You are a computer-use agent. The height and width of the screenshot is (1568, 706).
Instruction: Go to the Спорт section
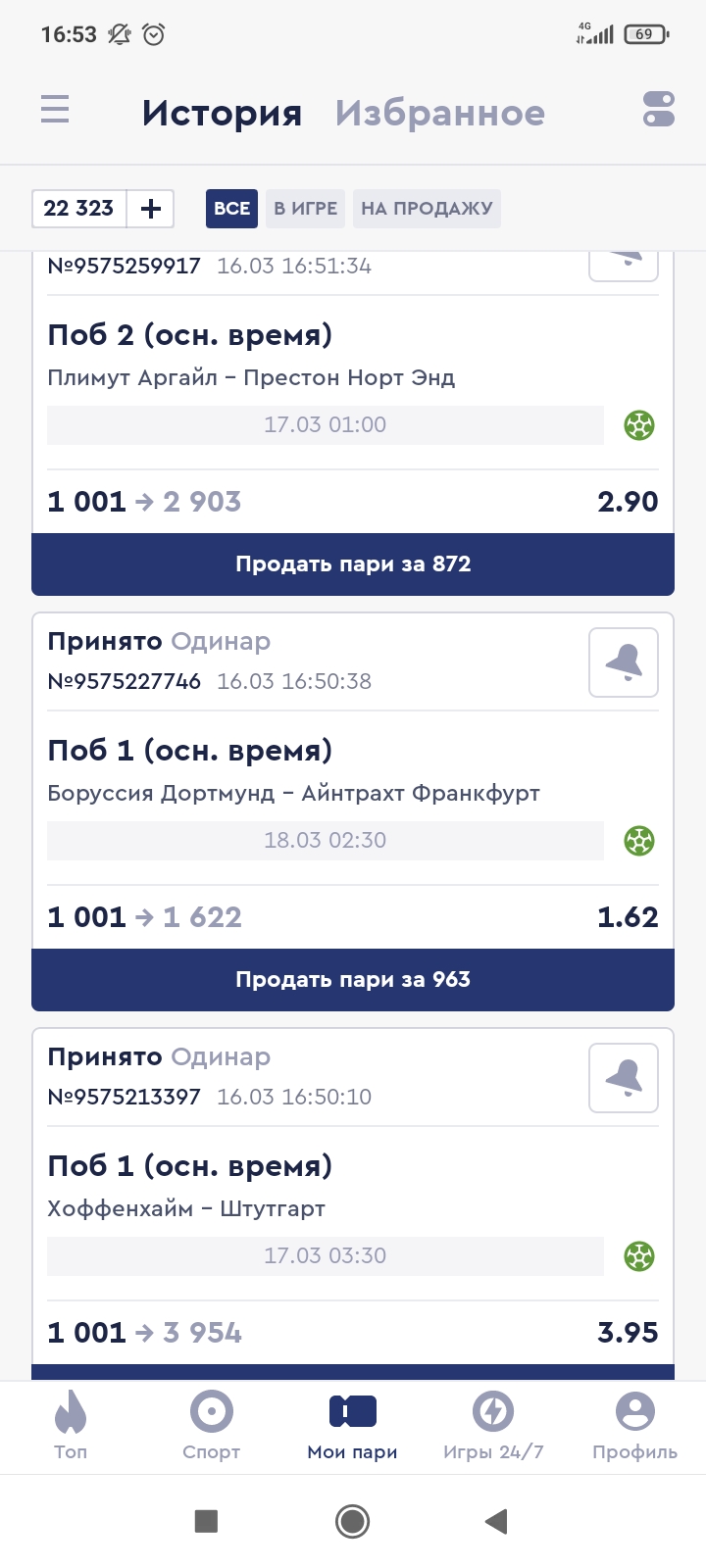click(x=211, y=1426)
